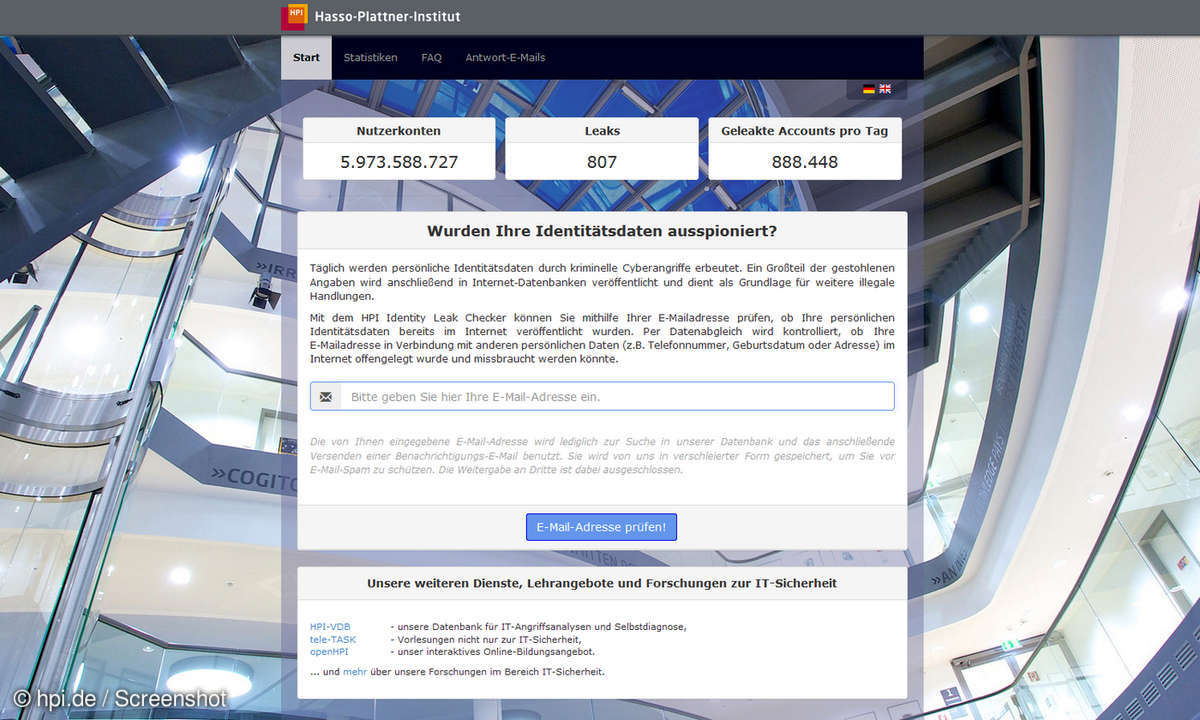Switch language to English flag
The image size is (1200, 720).
coord(885,89)
